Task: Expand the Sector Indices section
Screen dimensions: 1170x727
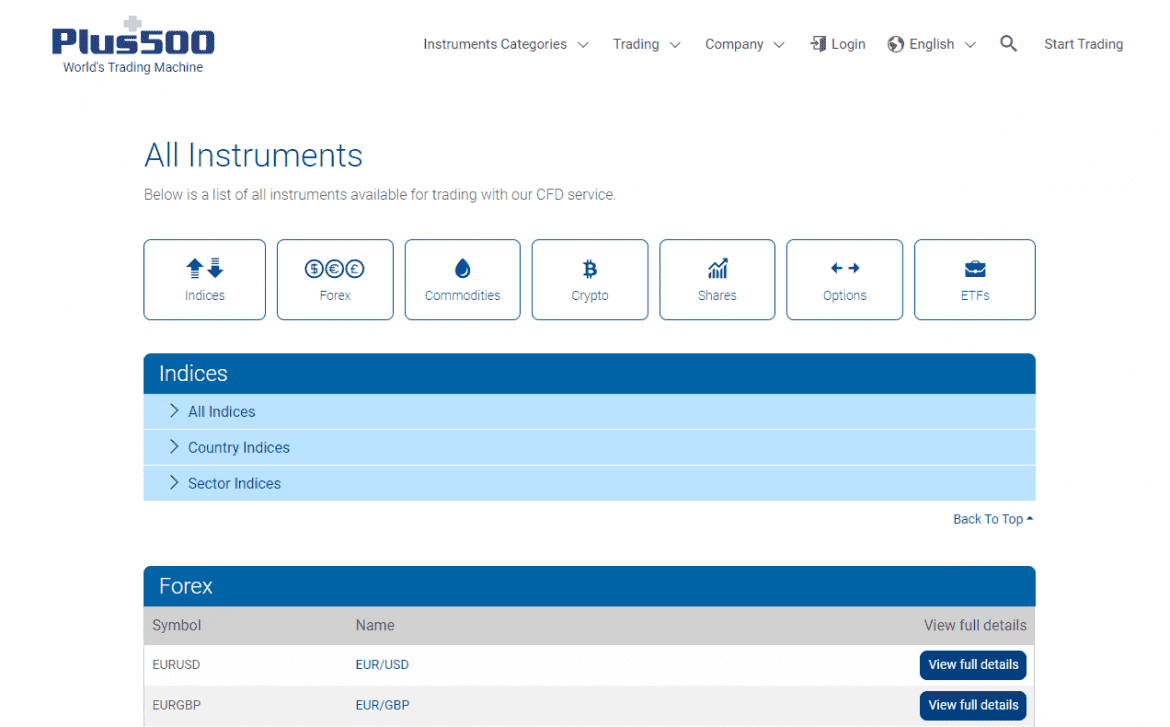Action: (234, 483)
